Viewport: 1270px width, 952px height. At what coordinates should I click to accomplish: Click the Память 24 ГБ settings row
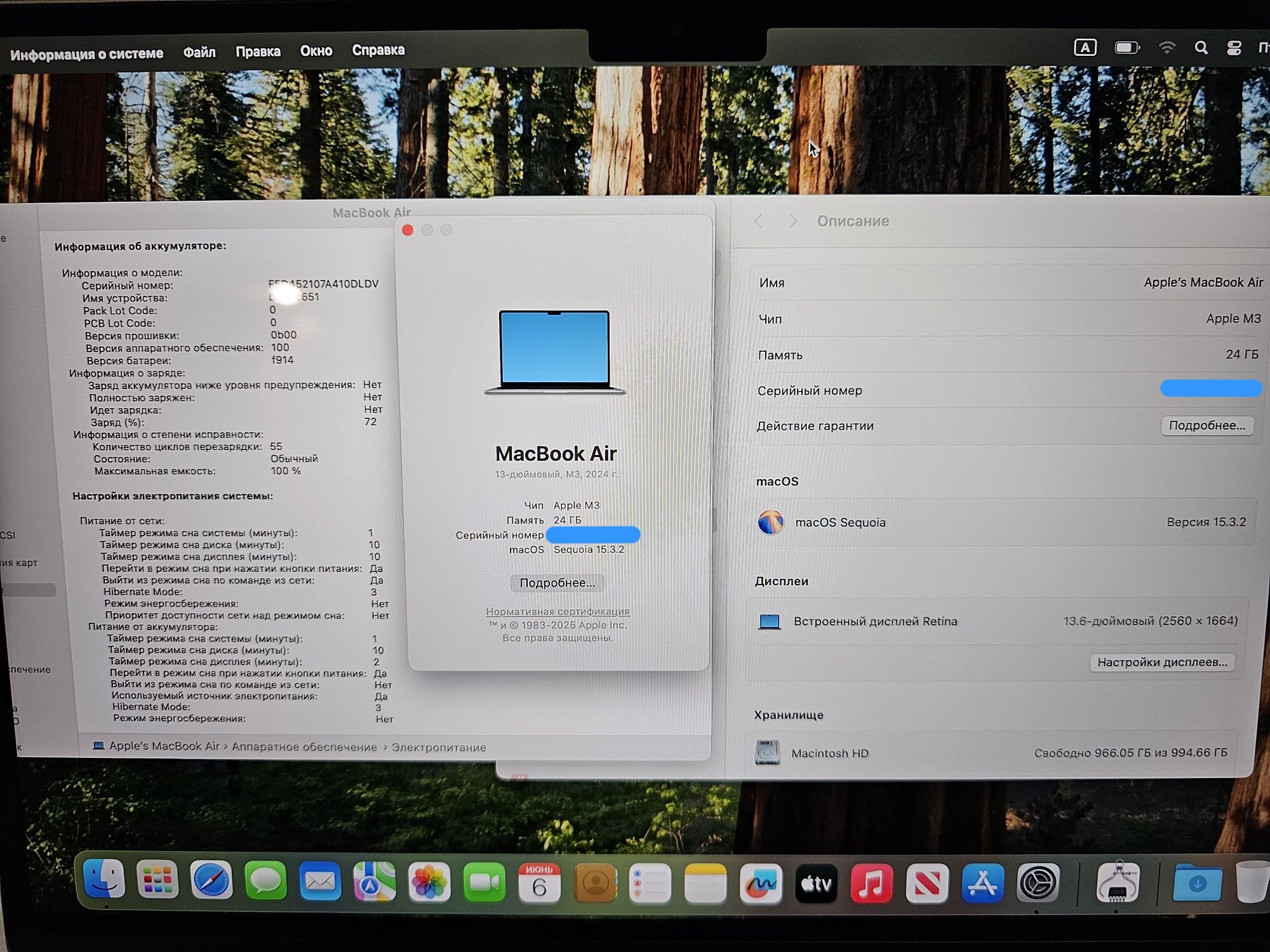[1007, 354]
